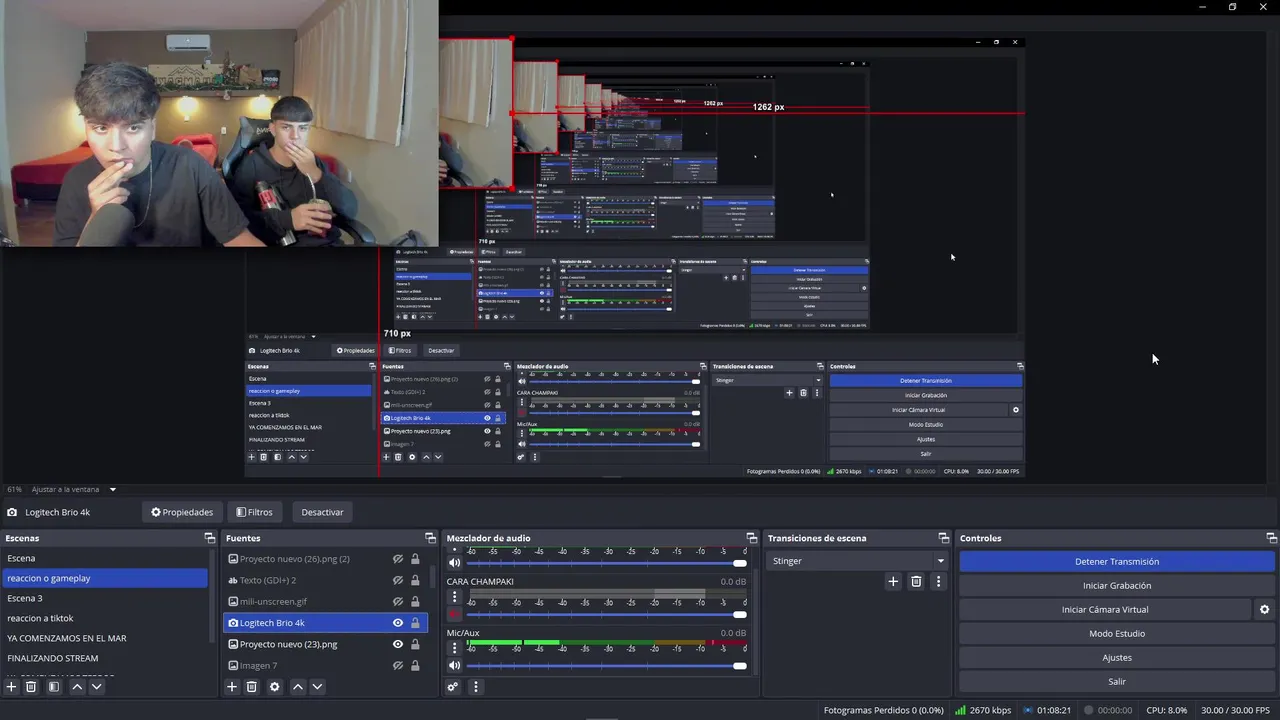Click the Fuentes list scrollbar

tap(433, 578)
